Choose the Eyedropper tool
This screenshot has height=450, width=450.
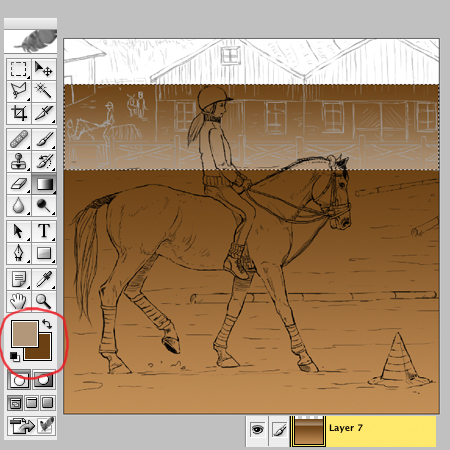44,279
